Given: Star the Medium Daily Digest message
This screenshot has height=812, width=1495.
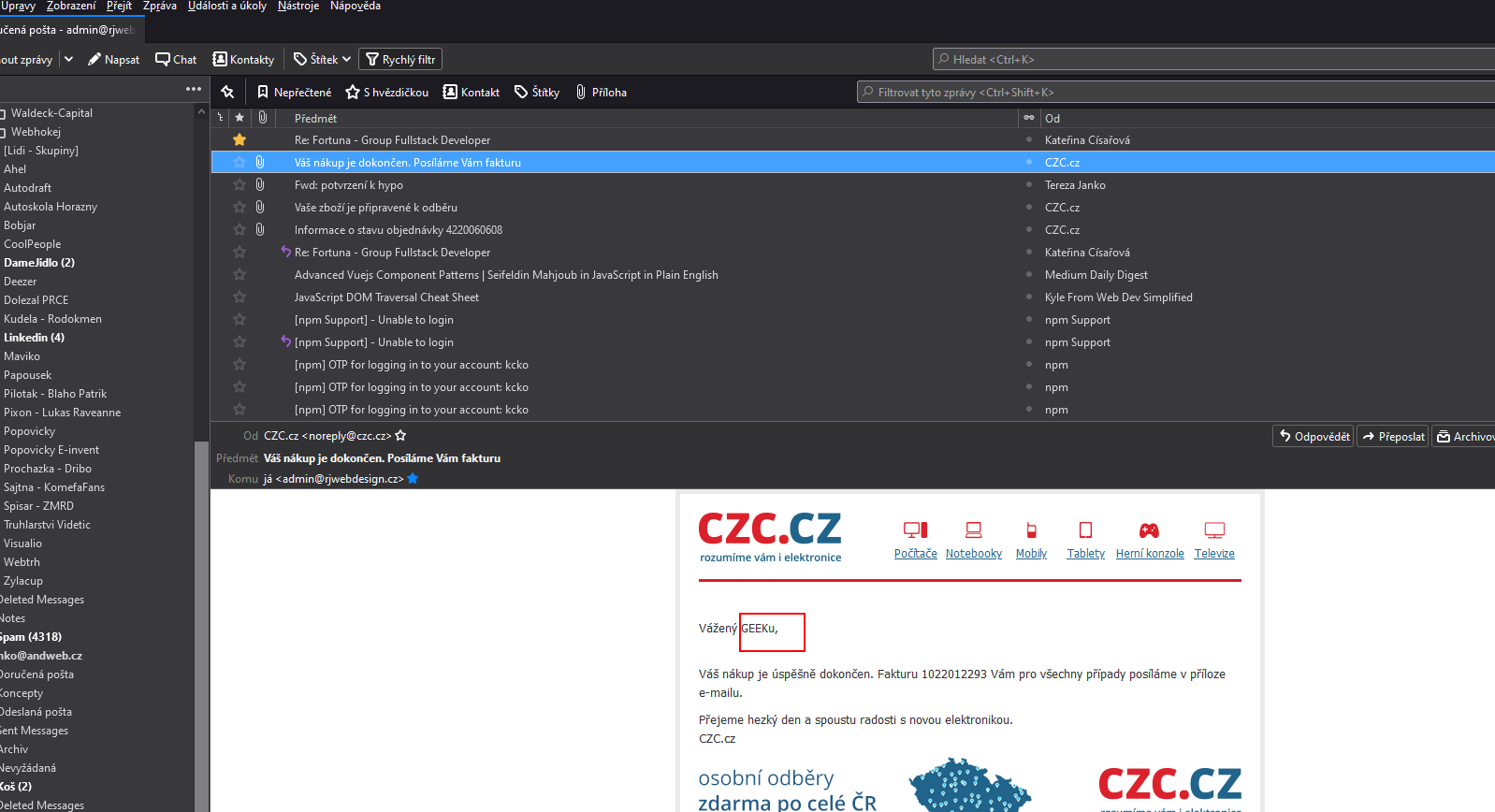Looking at the screenshot, I should [239, 275].
